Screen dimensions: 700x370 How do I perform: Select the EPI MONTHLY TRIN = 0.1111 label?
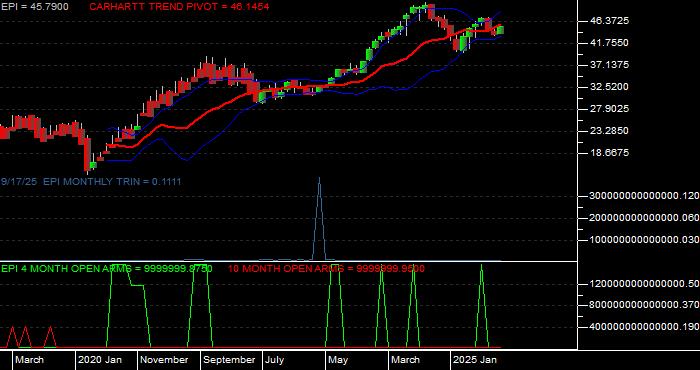(x=112, y=181)
